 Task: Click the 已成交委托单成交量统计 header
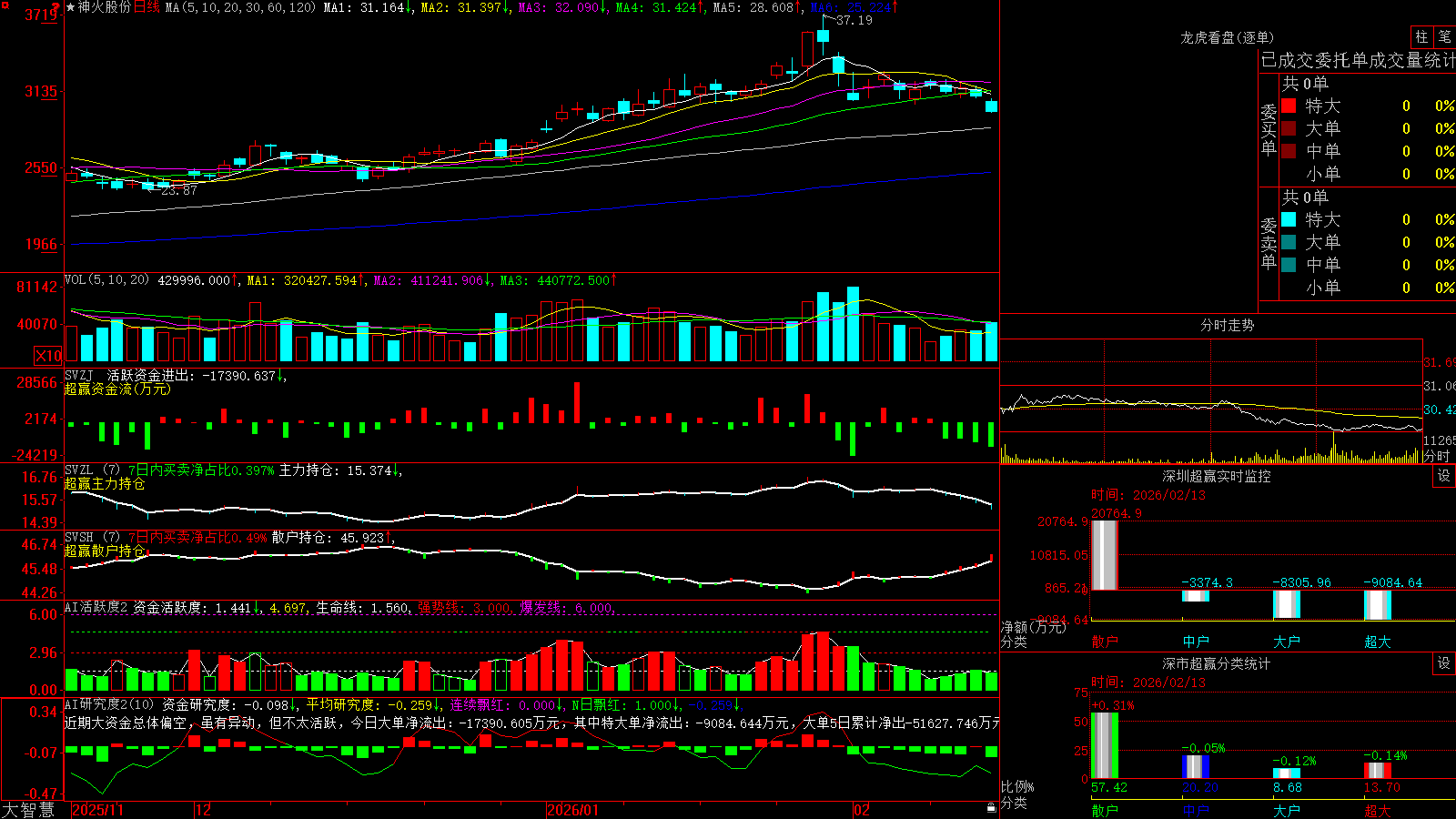point(1358,60)
